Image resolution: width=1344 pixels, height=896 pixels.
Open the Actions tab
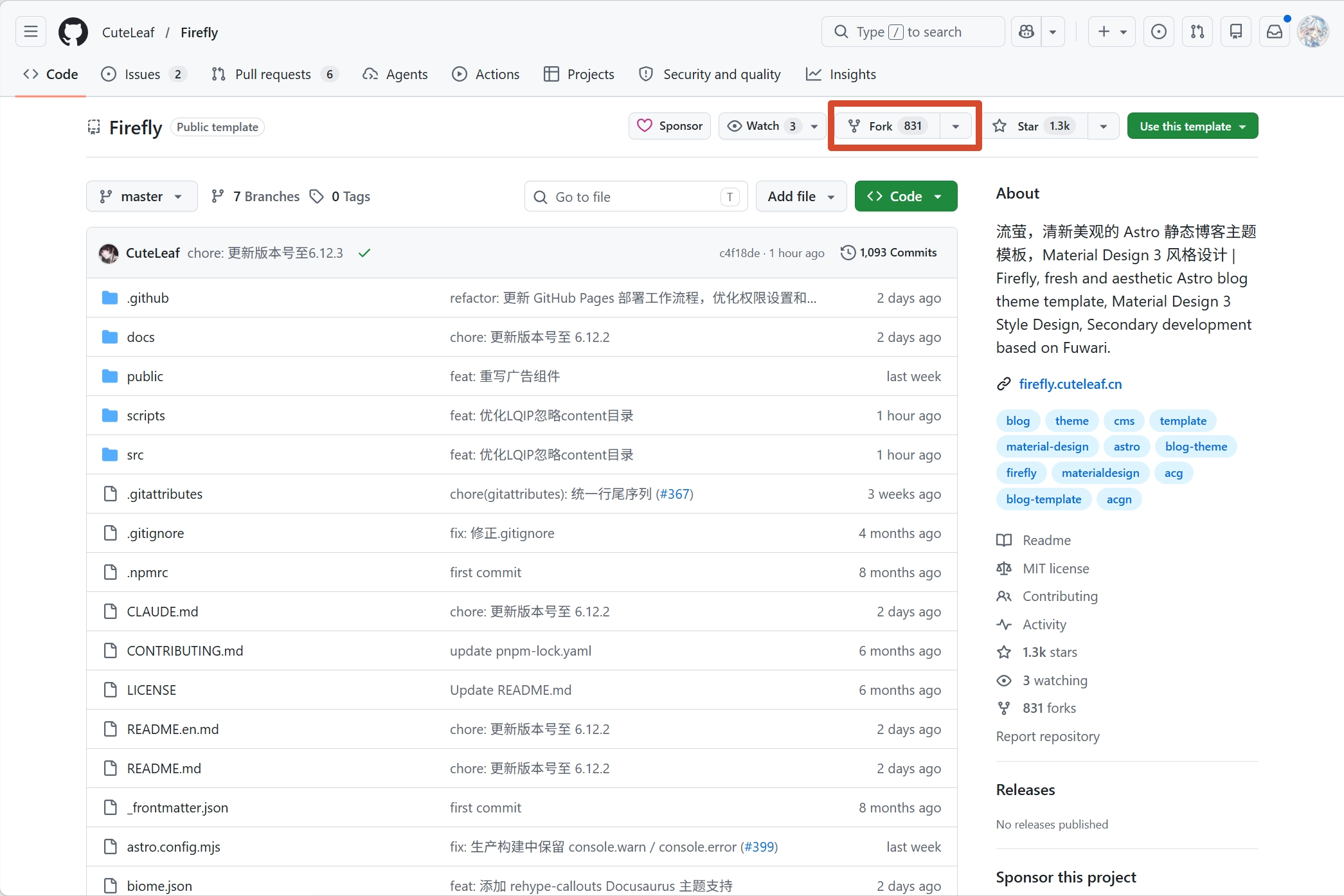(x=486, y=74)
